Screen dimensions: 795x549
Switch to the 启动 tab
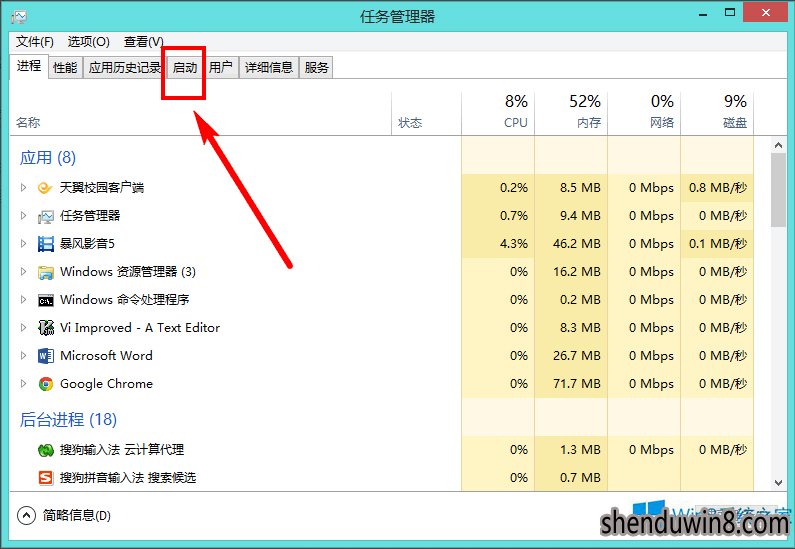185,67
